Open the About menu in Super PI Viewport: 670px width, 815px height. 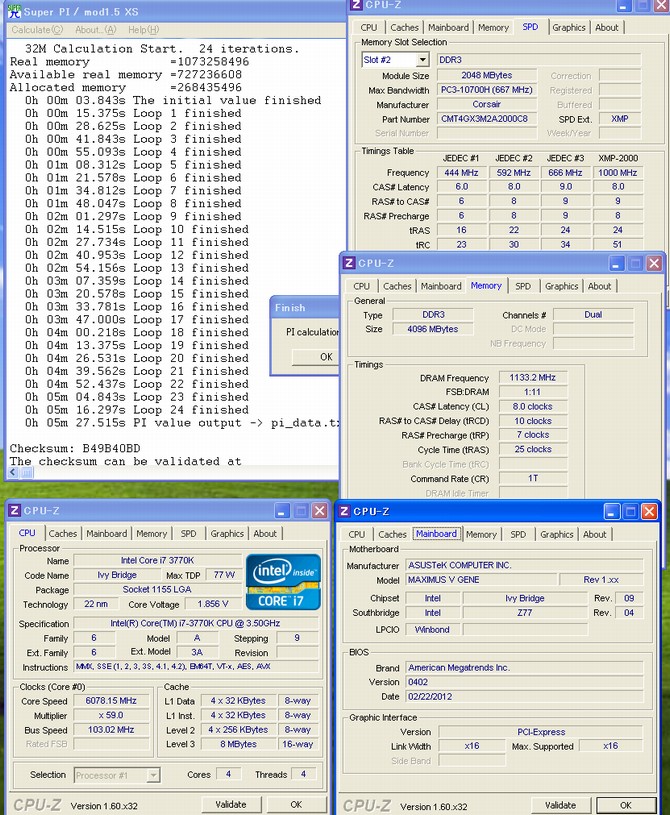(x=96, y=30)
